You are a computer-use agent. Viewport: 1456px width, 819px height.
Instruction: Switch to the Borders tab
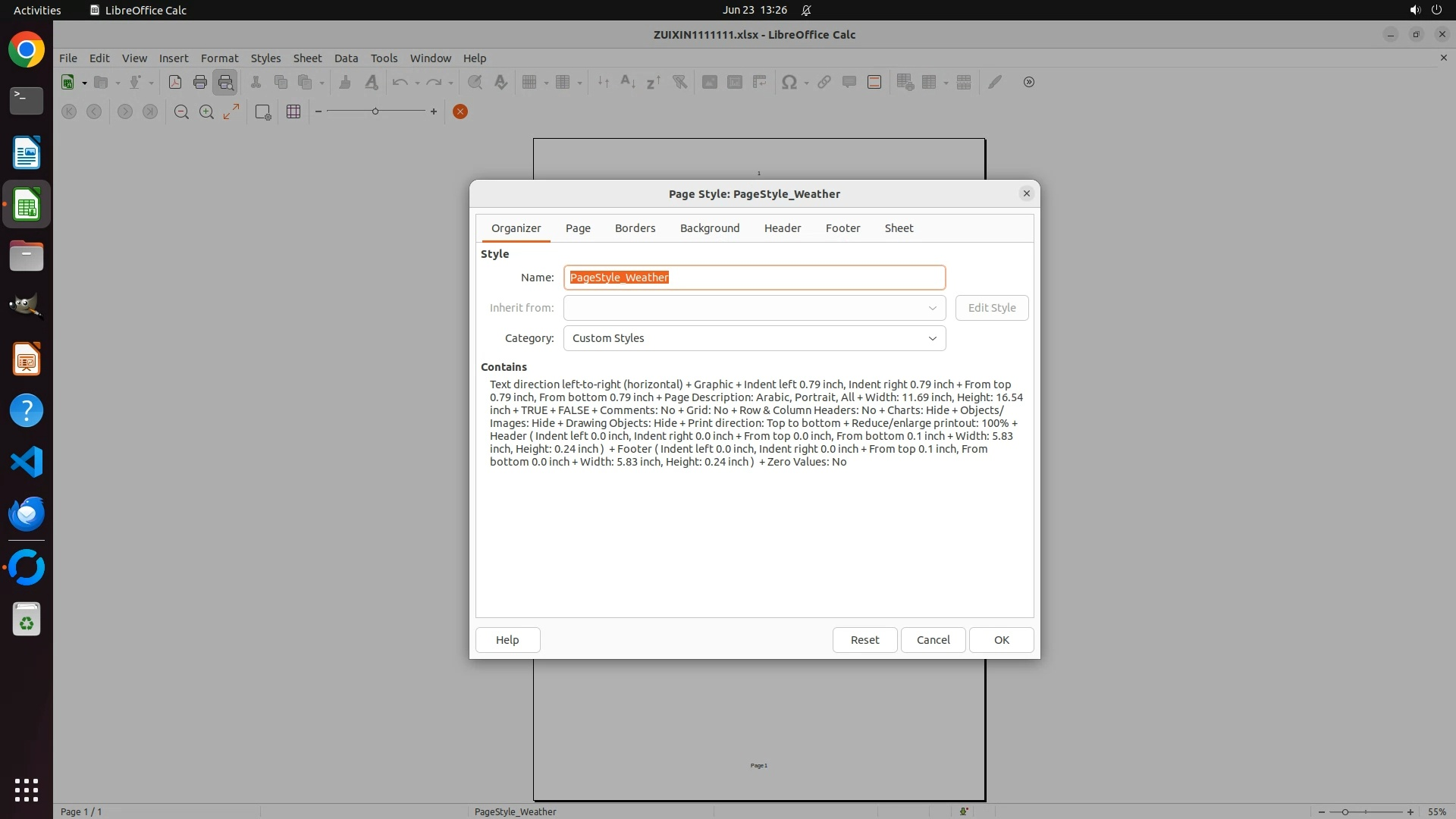pos(635,228)
